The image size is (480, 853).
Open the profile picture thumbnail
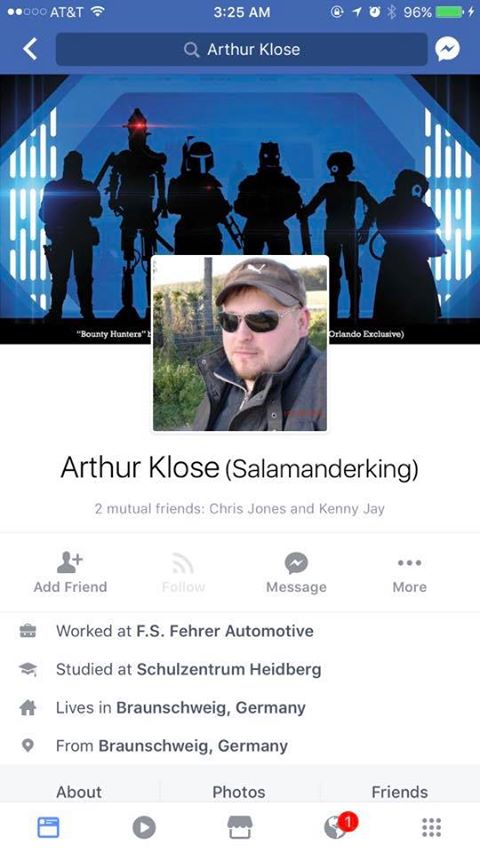[x=240, y=344]
